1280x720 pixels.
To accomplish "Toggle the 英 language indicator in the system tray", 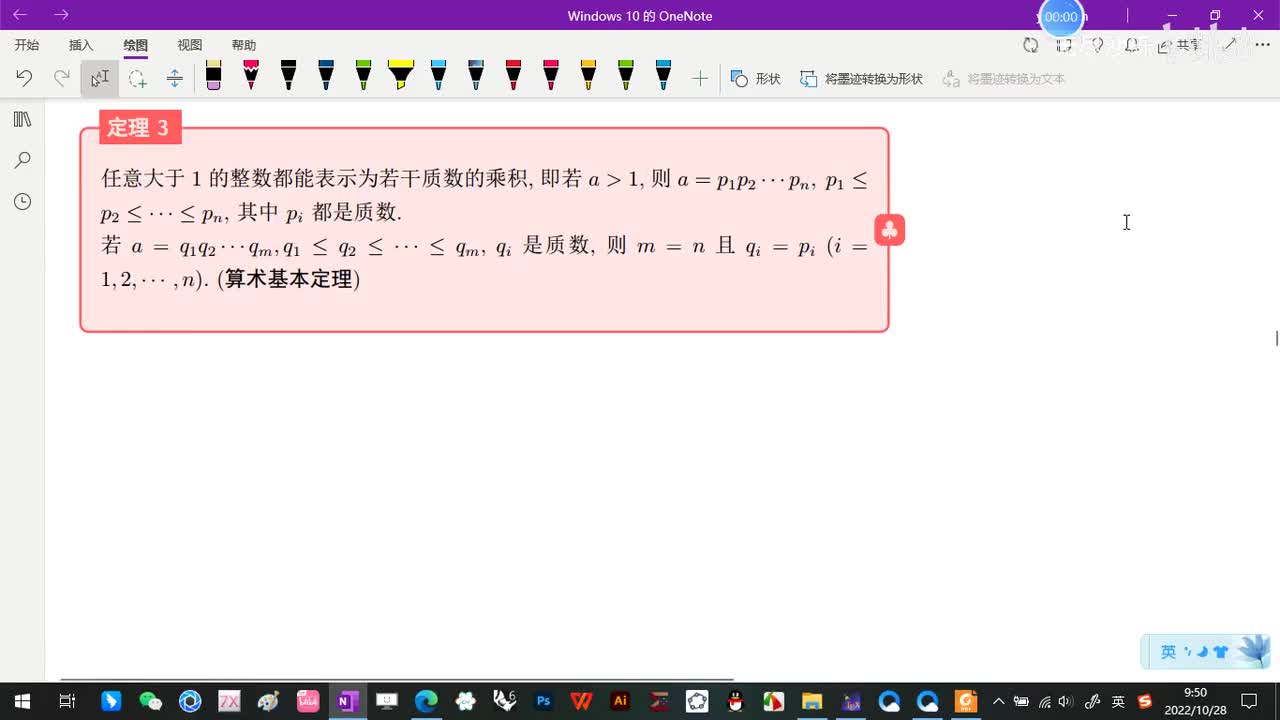I will [1118, 702].
